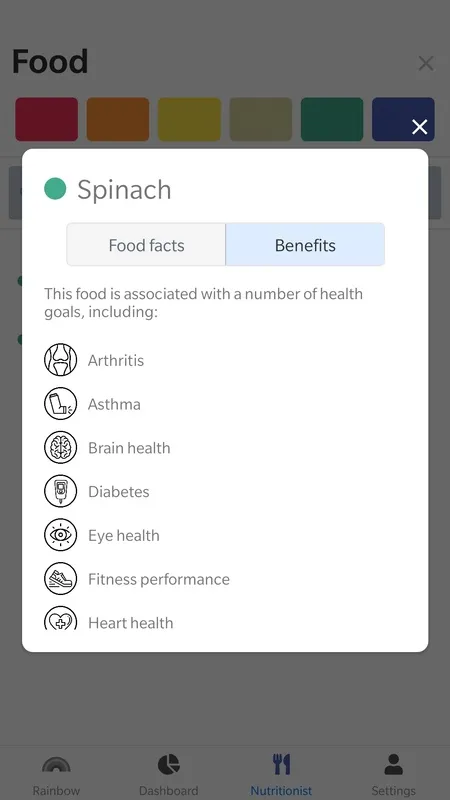Select the Benefits tab
This screenshot has width=450, height=800.
click(x=305, y=245)
